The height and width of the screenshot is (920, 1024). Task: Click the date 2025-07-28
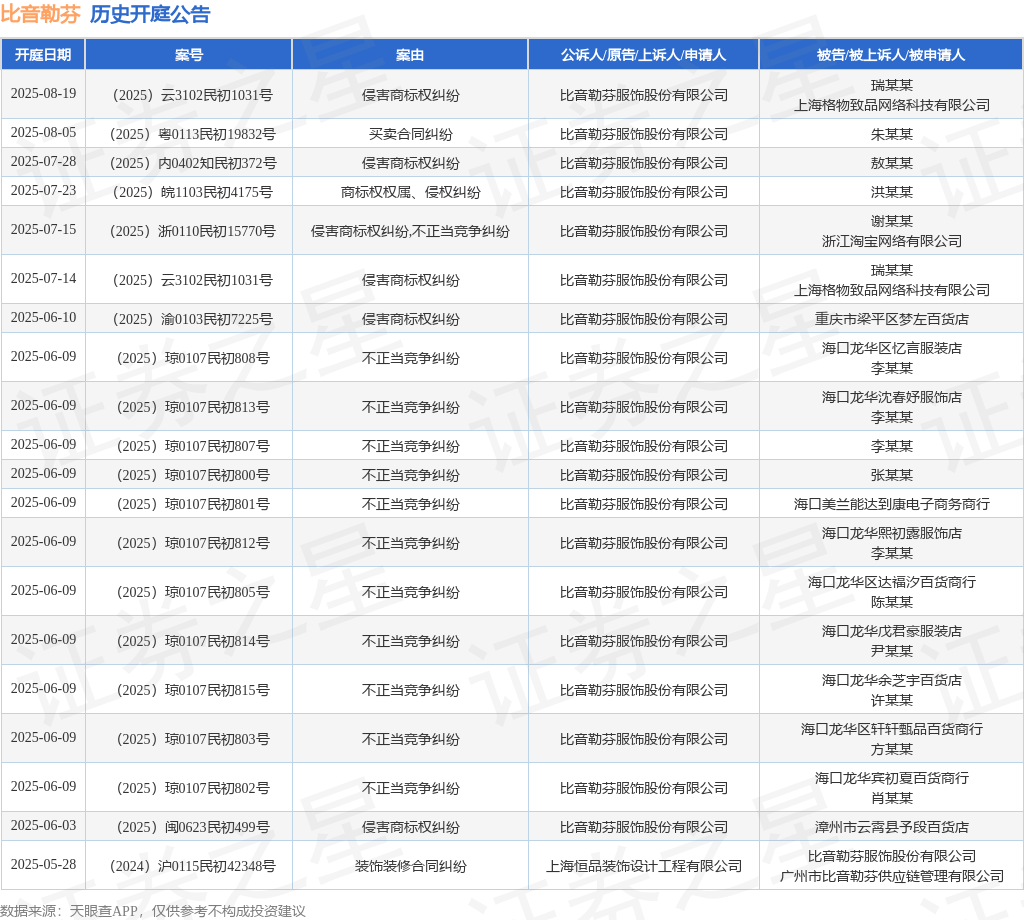click(43, 161)
